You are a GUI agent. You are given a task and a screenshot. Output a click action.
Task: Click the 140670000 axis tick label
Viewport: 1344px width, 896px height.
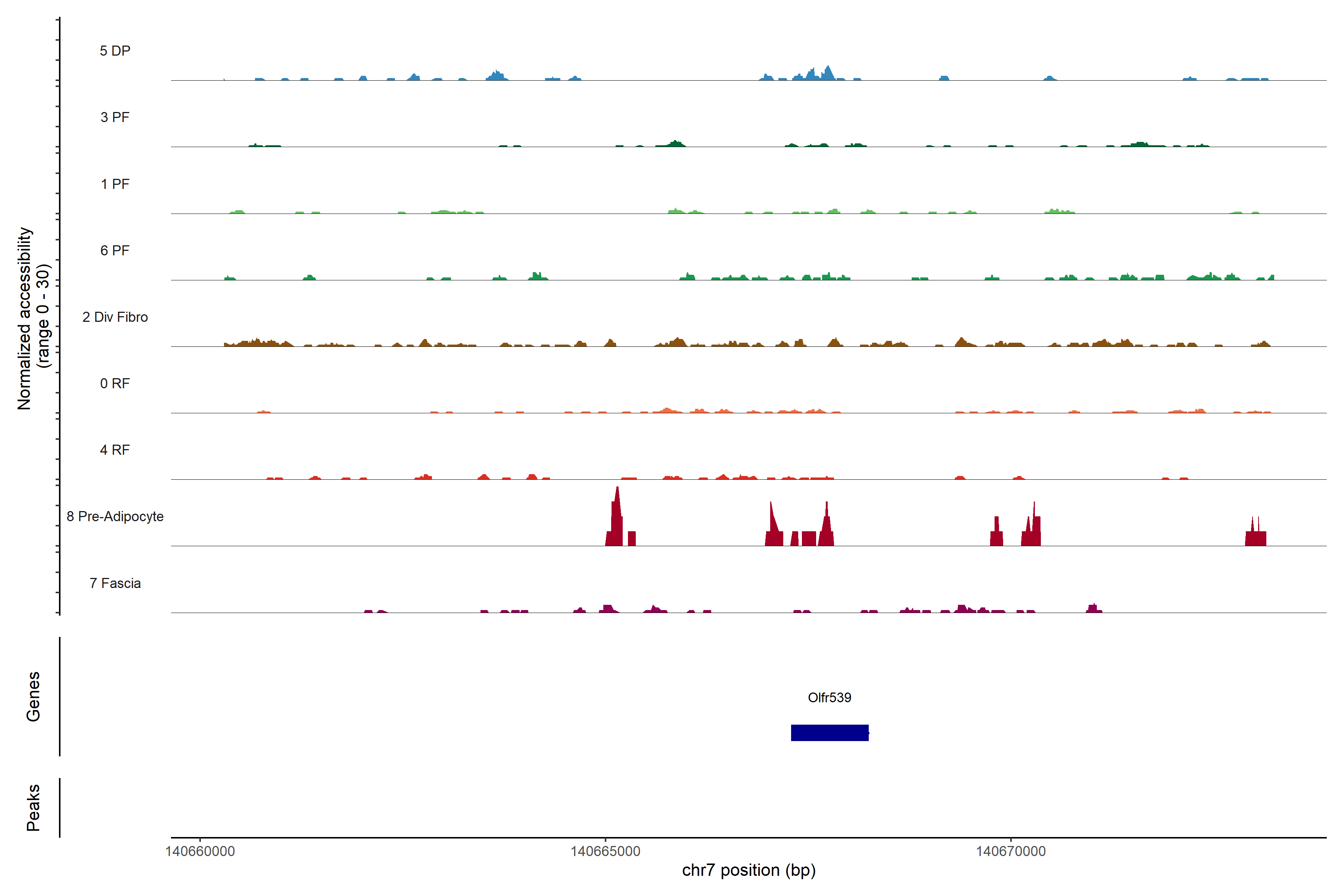coord(1010,851)
